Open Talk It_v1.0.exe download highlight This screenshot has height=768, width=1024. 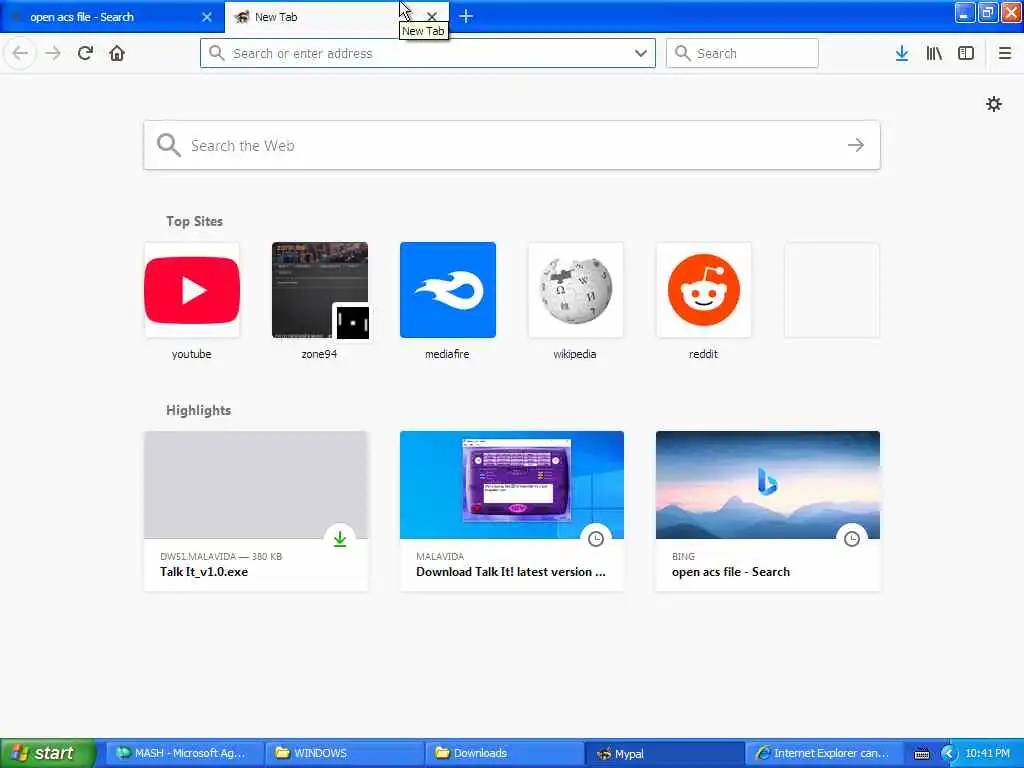pos(256,511)
